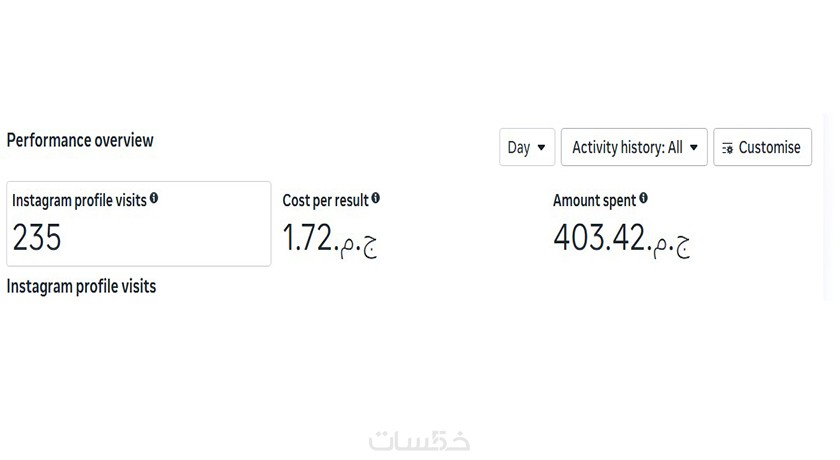
Task: Click the Cost per result label
Action: (x=325, y=200)
